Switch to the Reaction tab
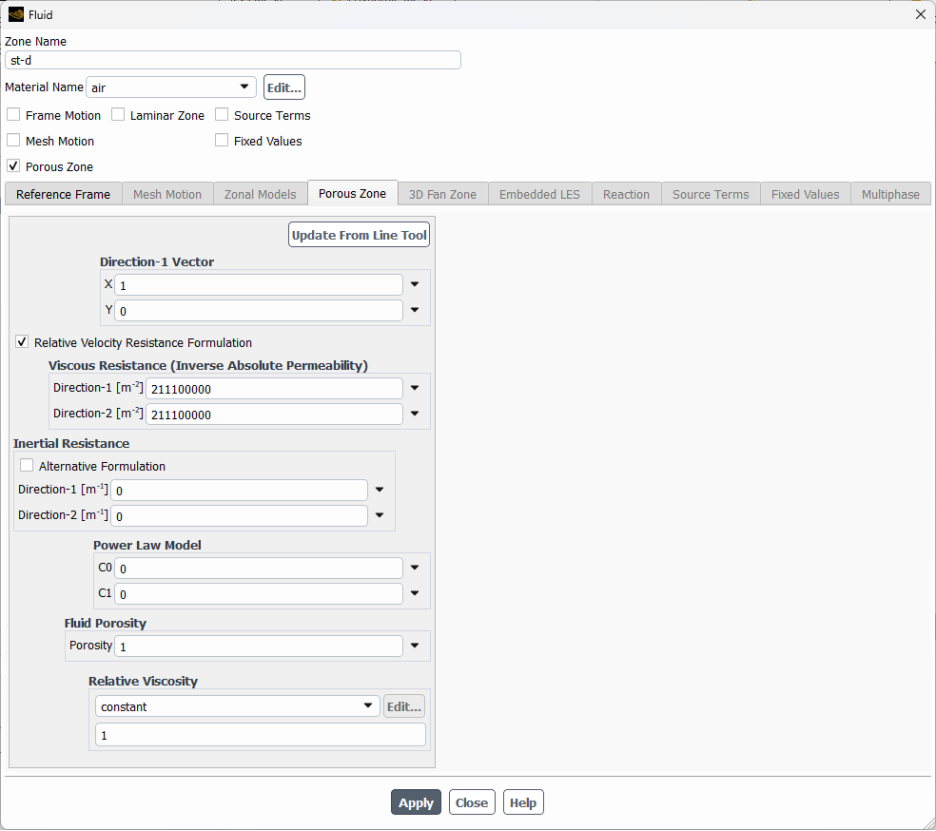This screenshot has height=831, width=936. tap(626, 195)
